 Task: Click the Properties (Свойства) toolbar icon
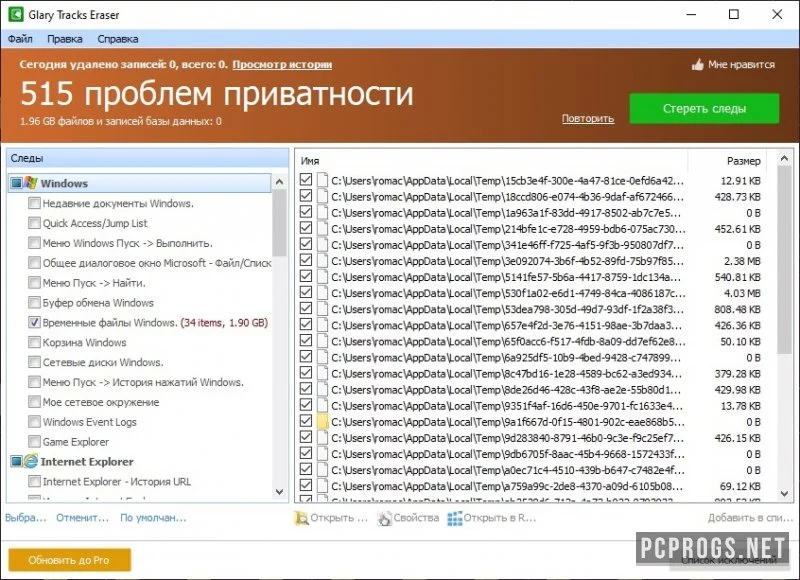384,518
